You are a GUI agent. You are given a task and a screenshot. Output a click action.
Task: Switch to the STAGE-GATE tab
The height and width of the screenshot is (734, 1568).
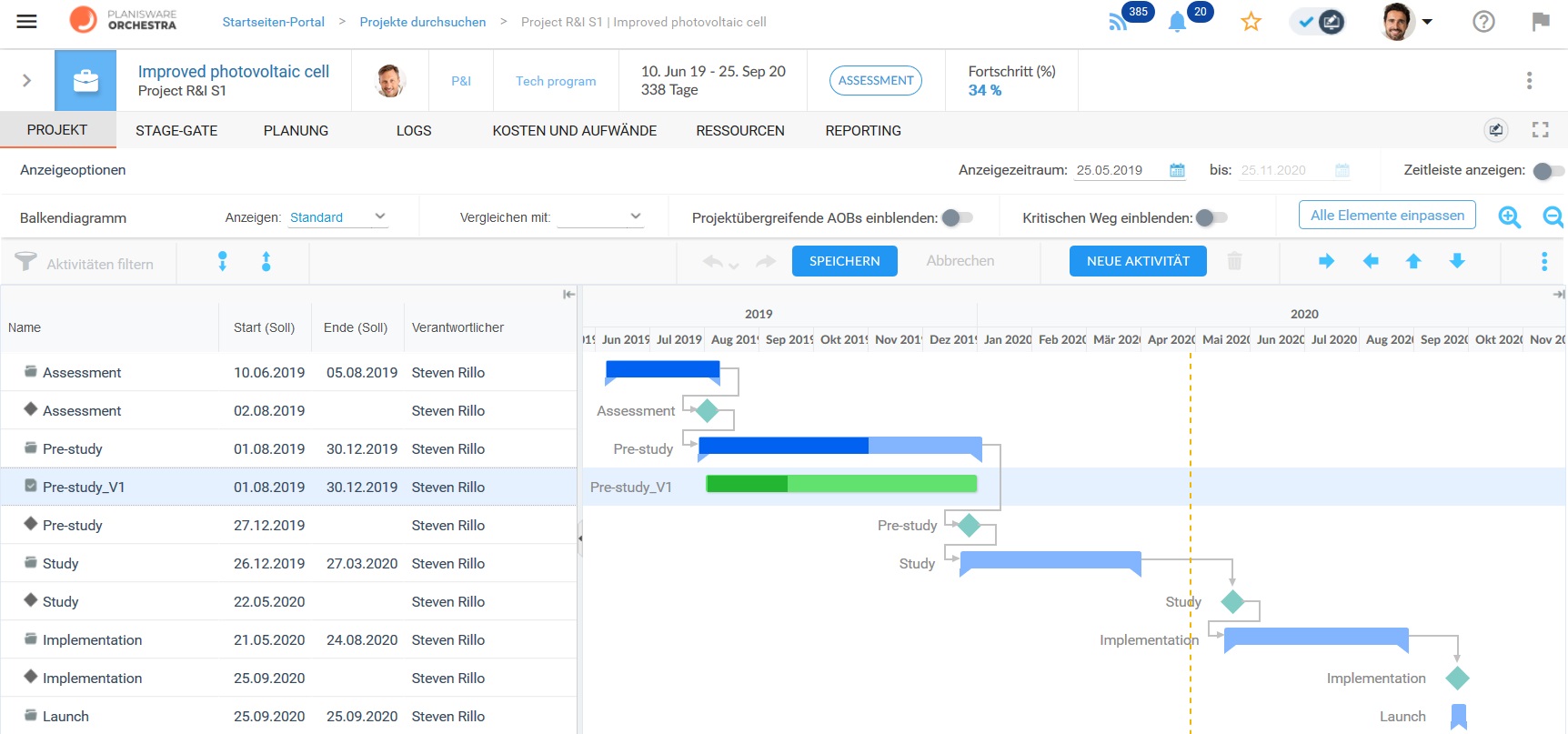coord(176,131)
